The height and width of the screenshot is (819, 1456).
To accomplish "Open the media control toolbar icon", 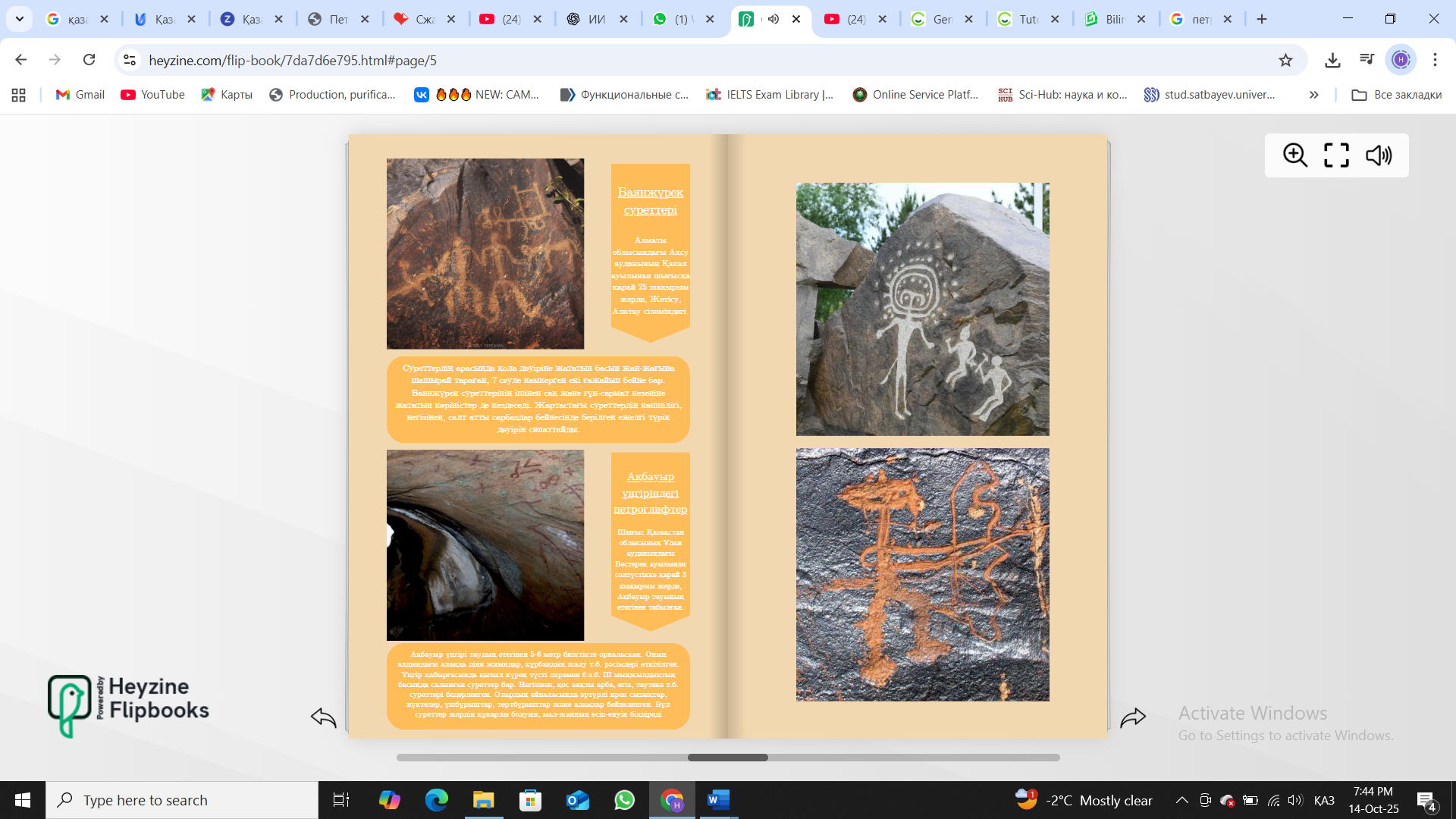I will coord(1367,60).
